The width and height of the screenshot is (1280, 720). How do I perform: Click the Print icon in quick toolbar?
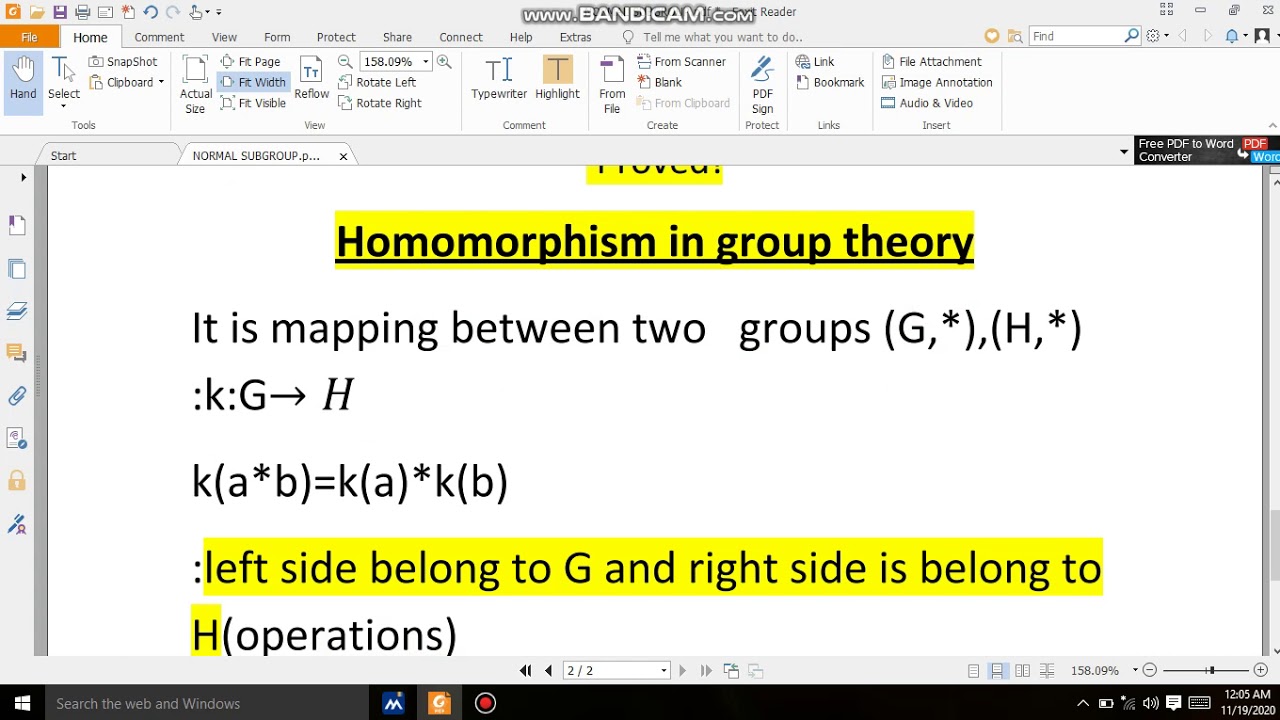coord(82,12)
